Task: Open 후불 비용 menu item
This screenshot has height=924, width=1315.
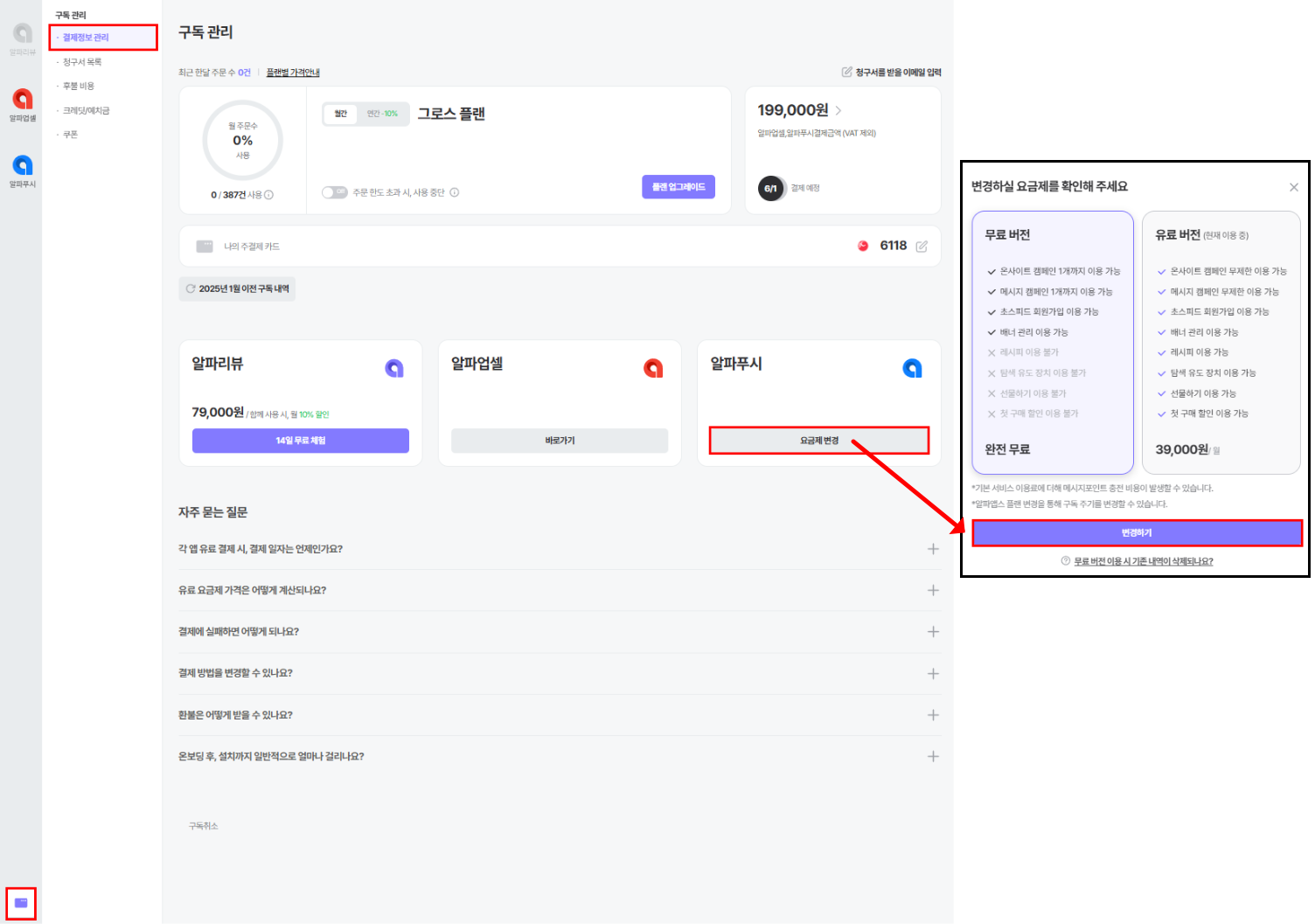Action: 79,87
